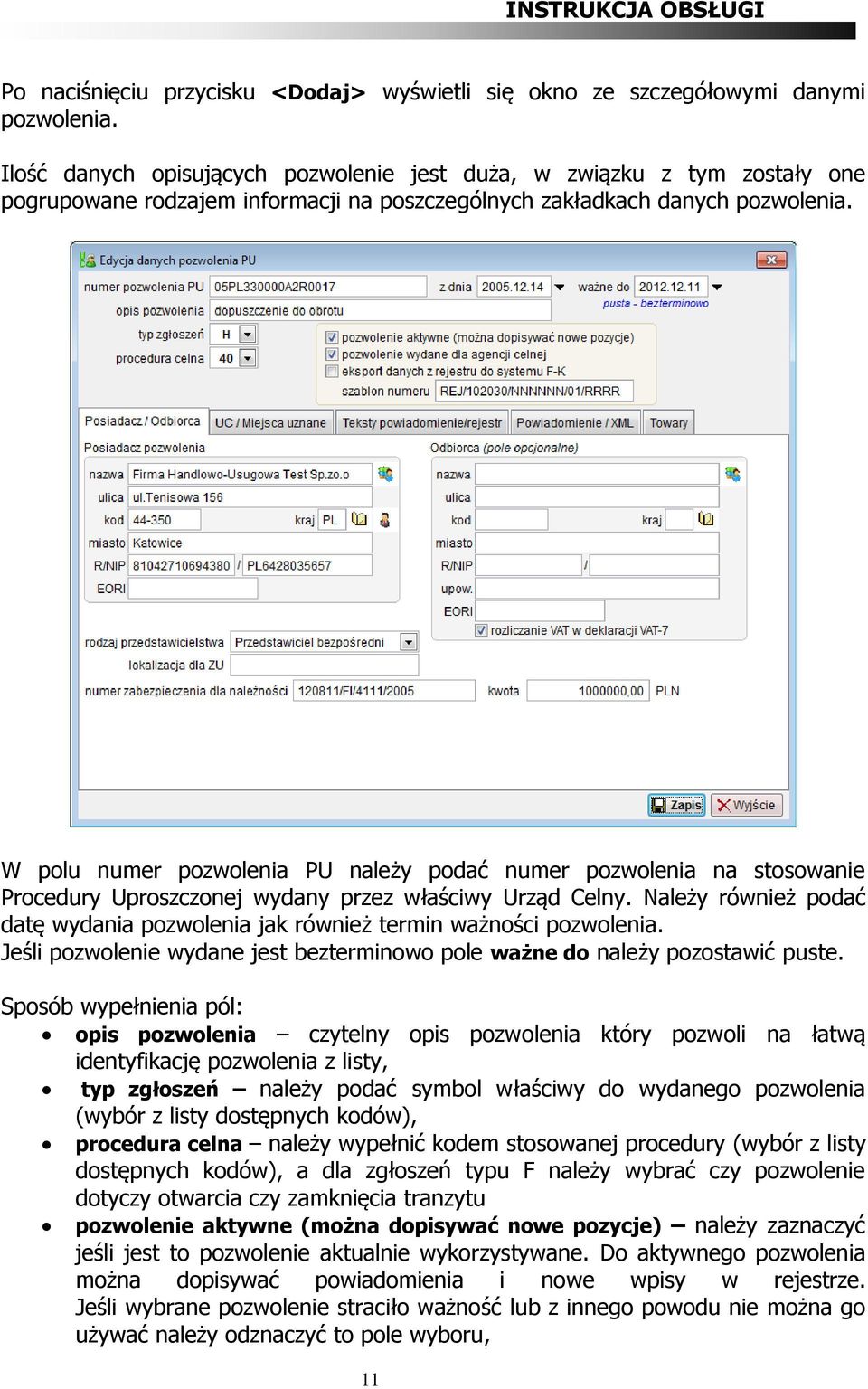This screenshot has width=868, height=1389.
Task: Expand the 'typ zgłoszeń' dropdown
Action: point(248,335)
